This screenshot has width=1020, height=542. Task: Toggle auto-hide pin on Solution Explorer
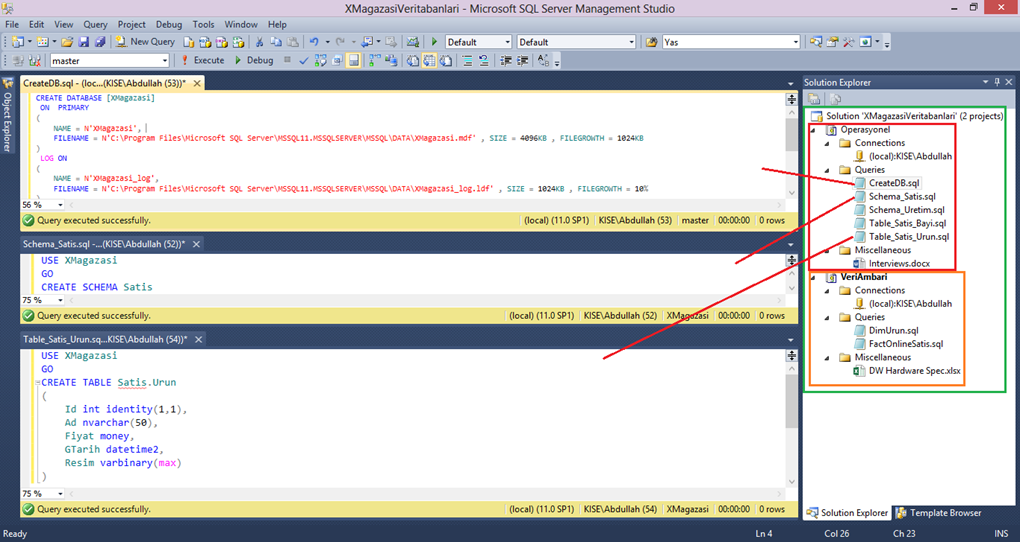click(x=997, y=82)
